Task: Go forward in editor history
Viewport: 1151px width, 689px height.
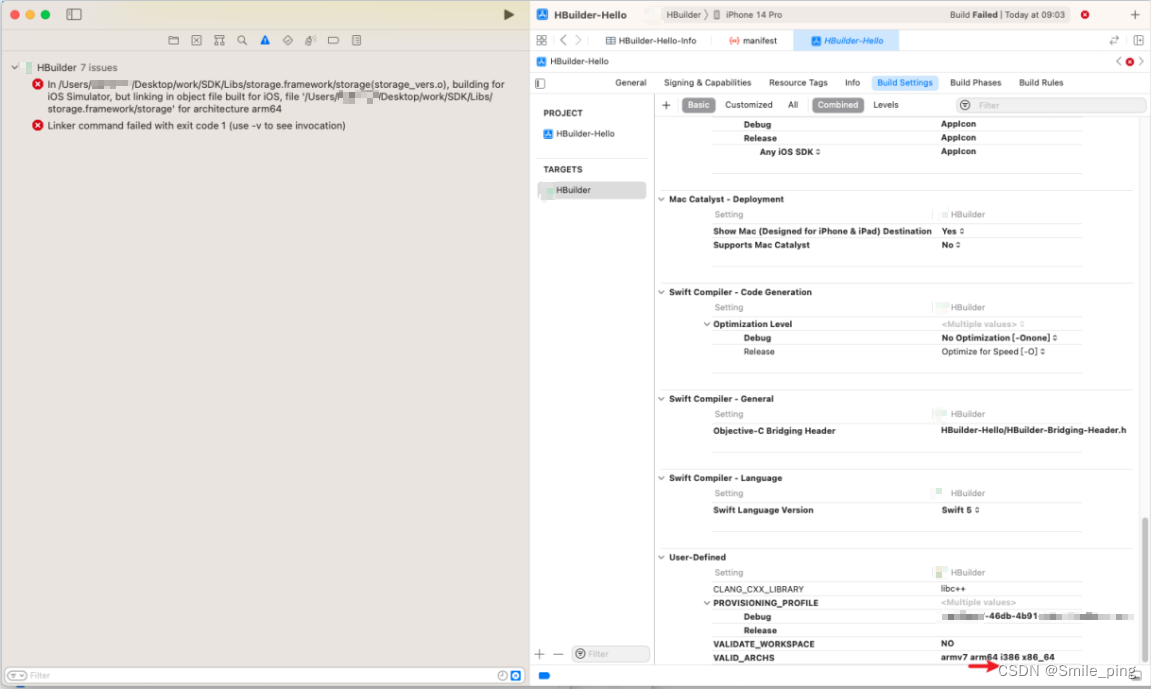Action: click(x=578, y=40)
